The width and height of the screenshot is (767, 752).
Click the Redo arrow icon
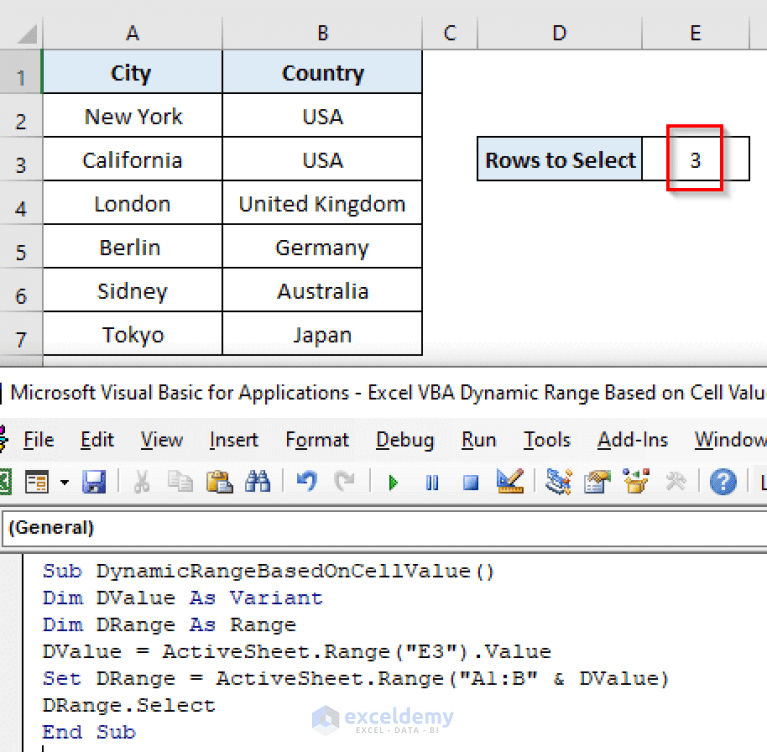[x=345, y=482]
